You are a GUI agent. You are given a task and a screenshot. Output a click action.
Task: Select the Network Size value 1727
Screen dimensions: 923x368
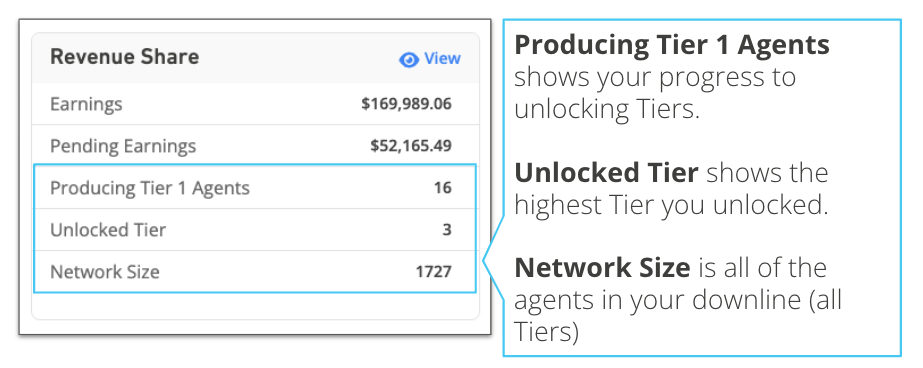(433, 271)
